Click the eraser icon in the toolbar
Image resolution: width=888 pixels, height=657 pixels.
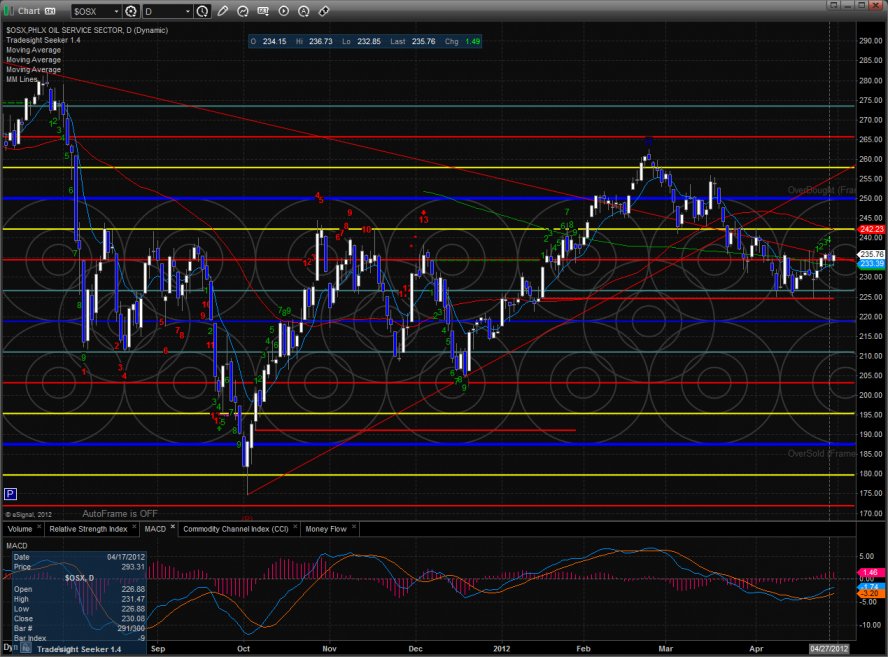click(x=324, y=11)
